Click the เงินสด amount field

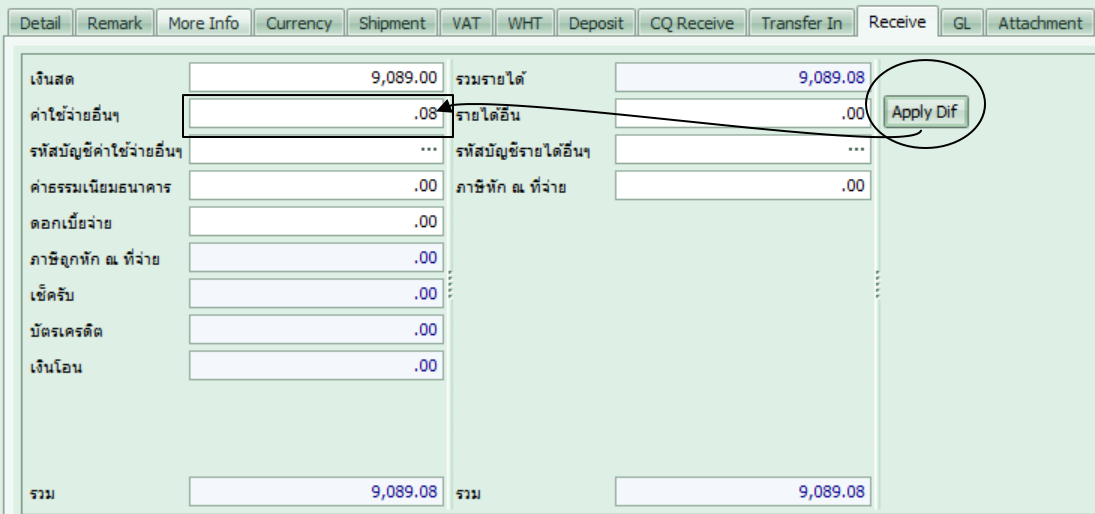point(315,77)
